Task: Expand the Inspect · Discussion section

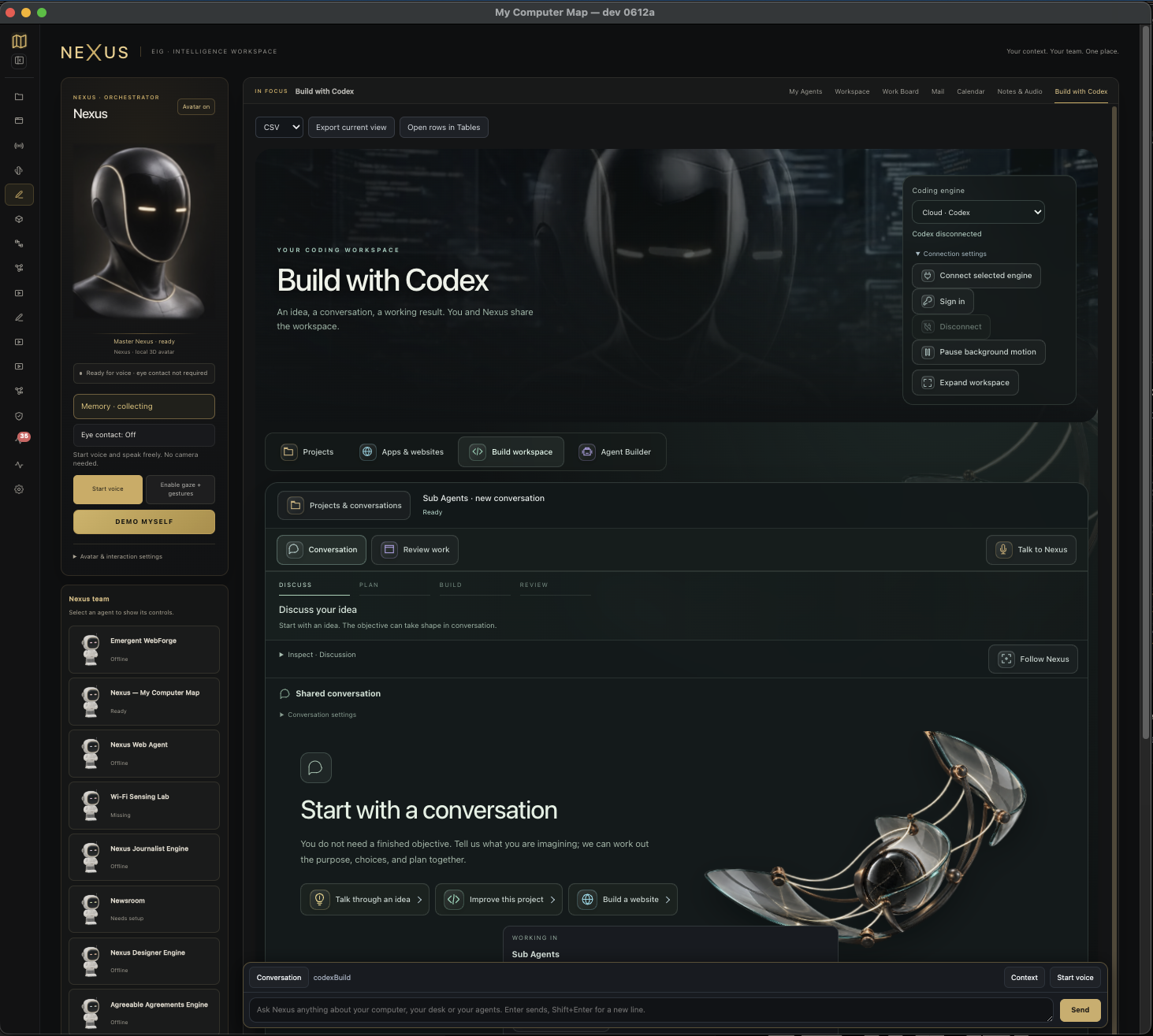Action: 318,655
